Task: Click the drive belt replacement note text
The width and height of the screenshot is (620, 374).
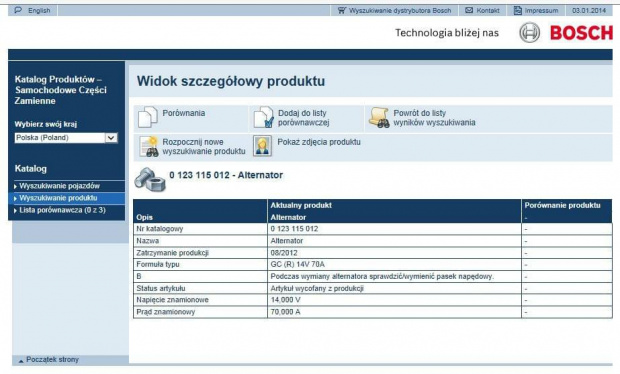Action: [x=382, y=276]
